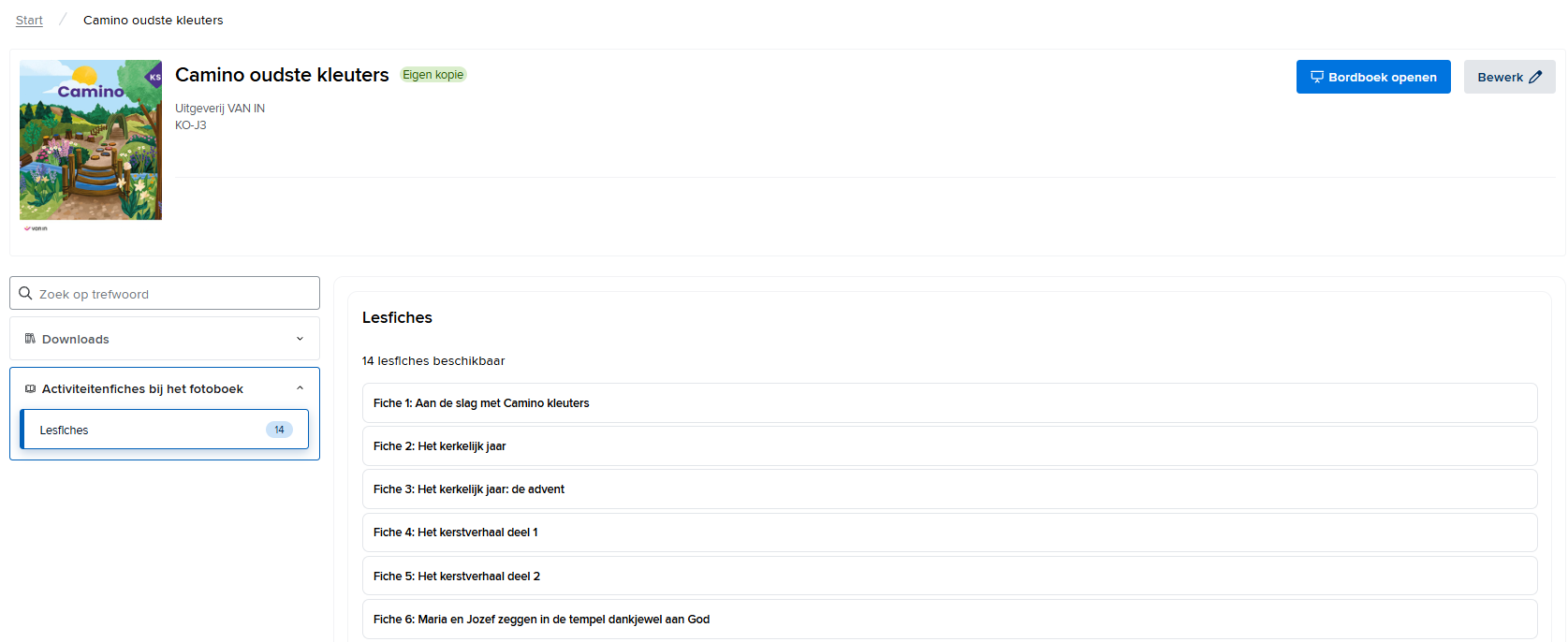
Task: Click the Lesfiches count badge 14
Action: (x=279, y=430)
